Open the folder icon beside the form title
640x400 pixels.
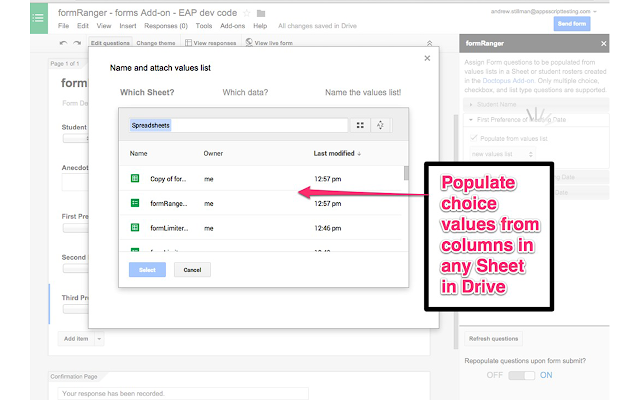(x=261, y=13)
